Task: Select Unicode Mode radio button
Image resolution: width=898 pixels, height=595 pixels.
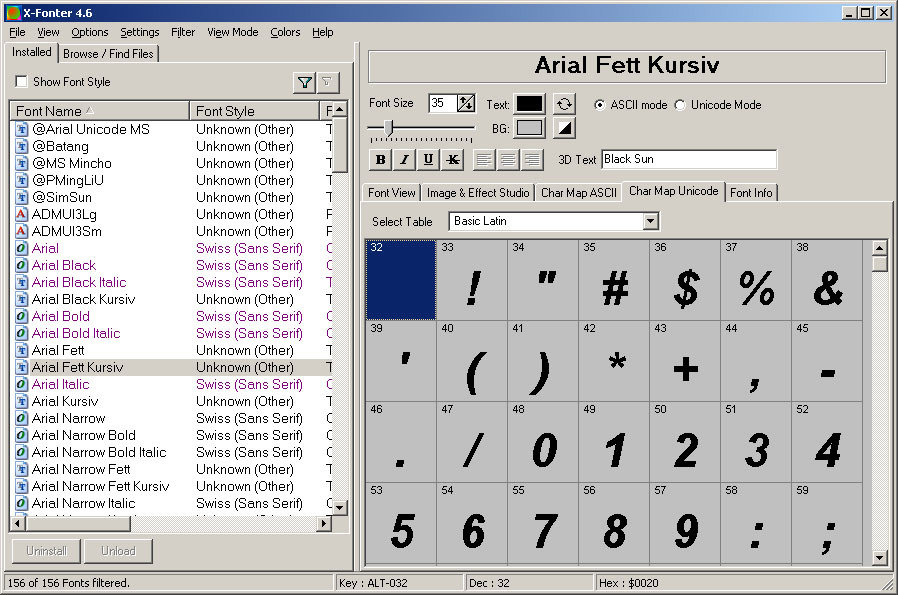Action: [680, 105]
